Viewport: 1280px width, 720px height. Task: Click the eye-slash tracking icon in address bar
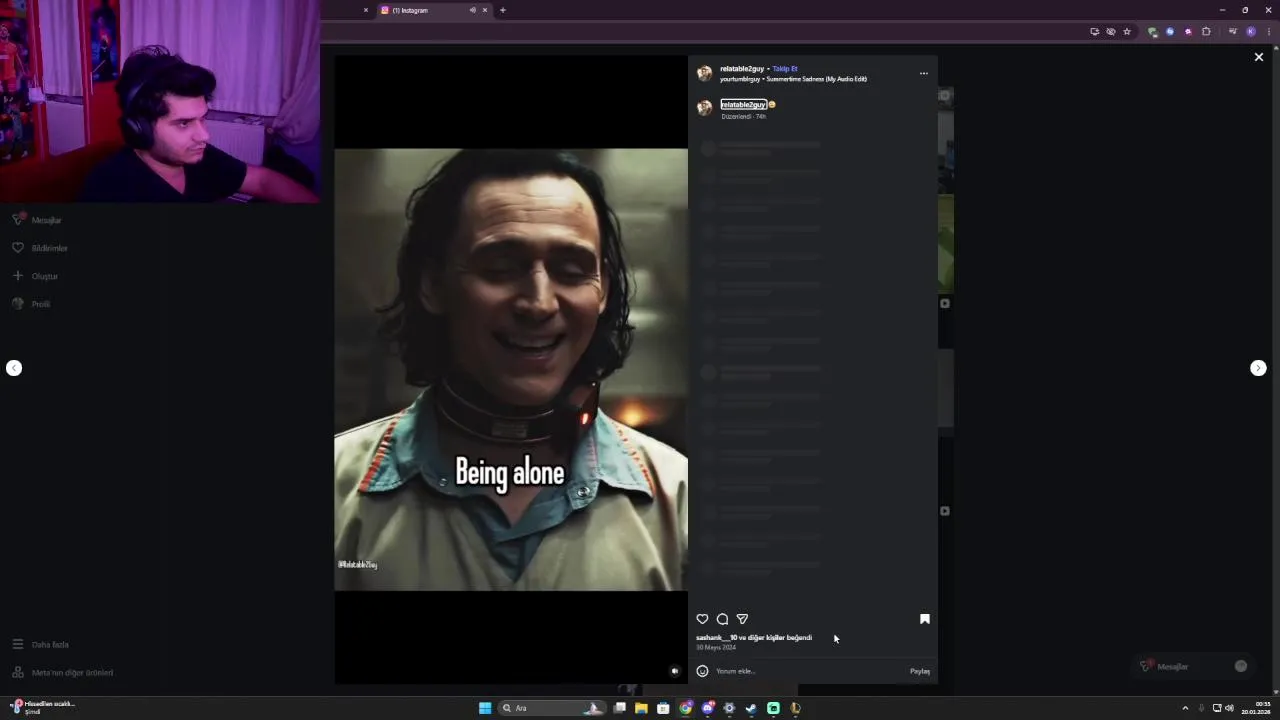pos(1111,31)
